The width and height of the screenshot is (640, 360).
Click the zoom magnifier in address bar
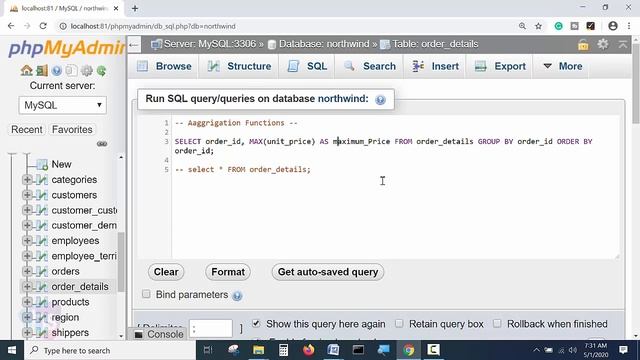pos(522,26)
